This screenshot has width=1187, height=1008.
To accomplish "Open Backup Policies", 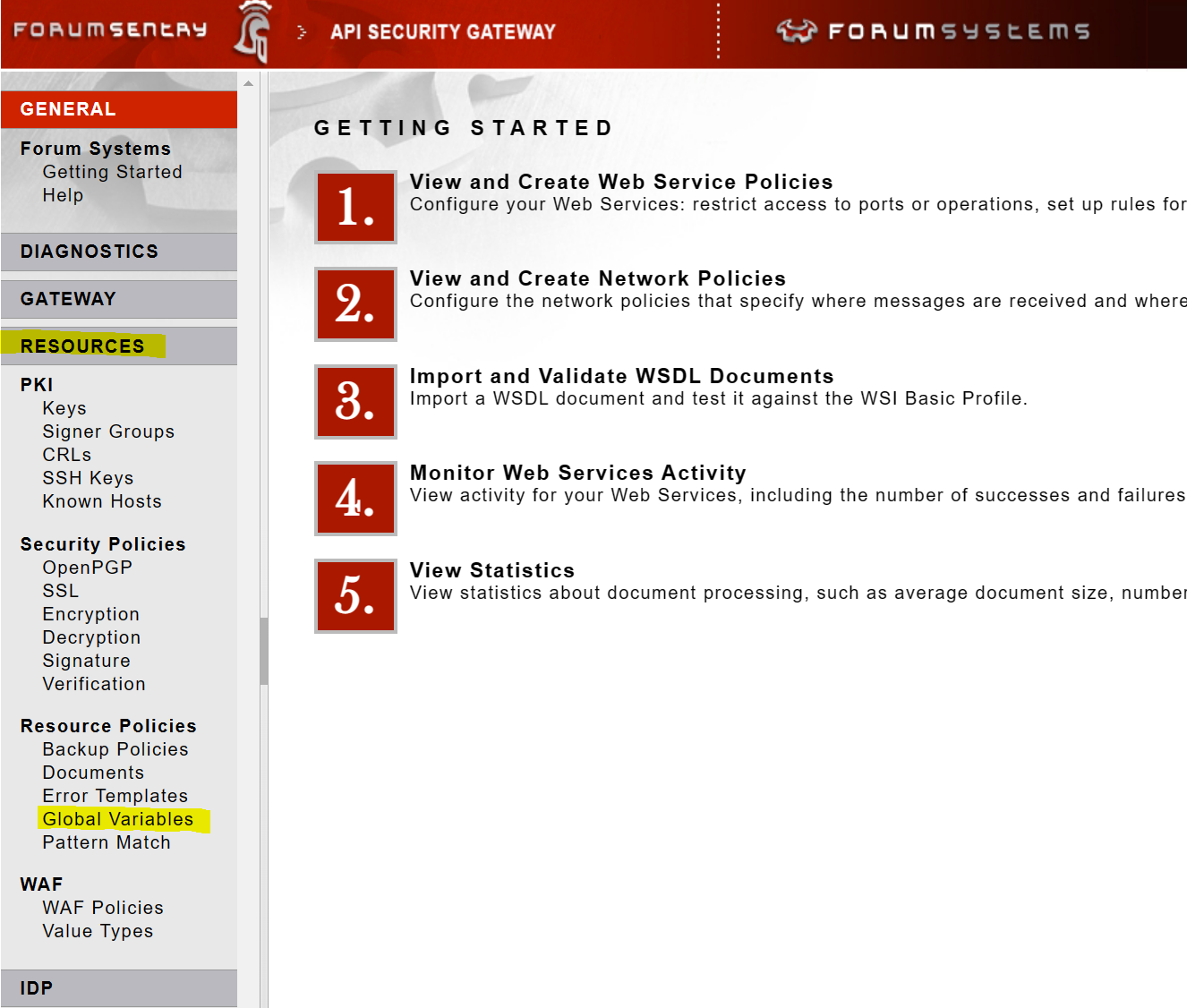I will [x=115, y=749].
